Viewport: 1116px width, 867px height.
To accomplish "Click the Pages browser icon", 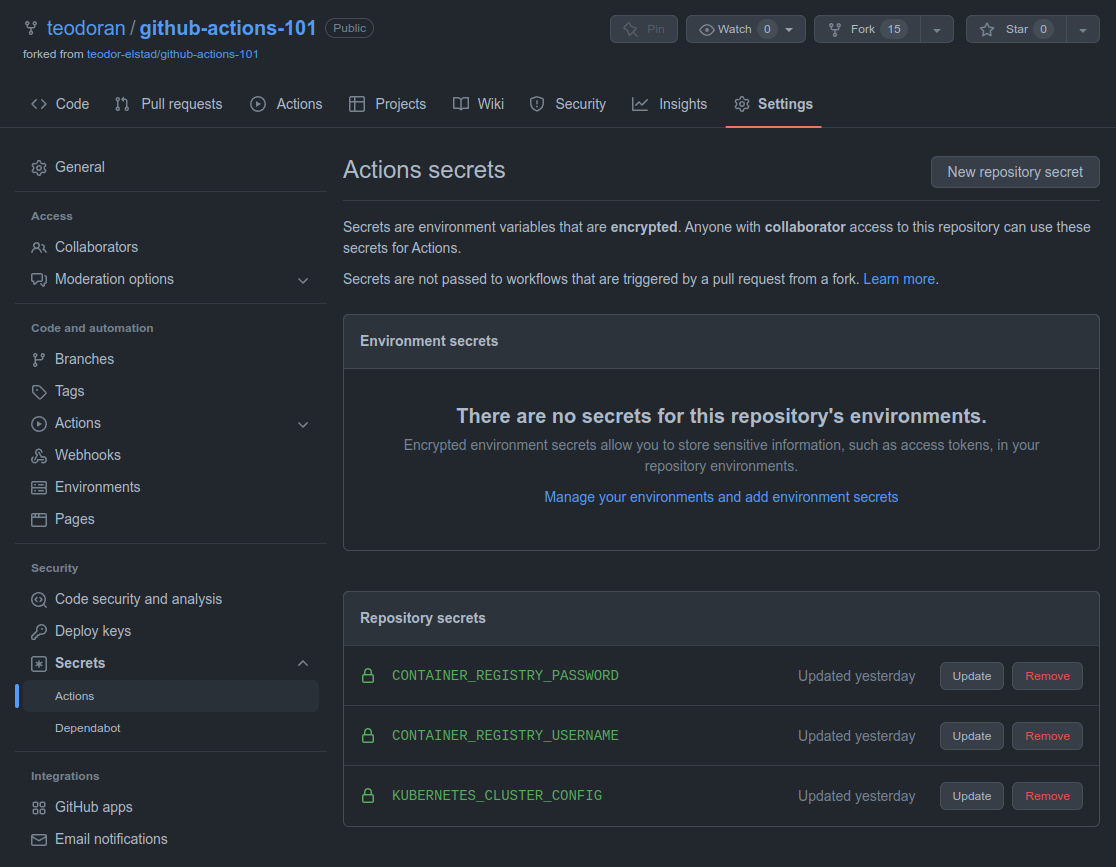I will pyautogui.click(x=38, y=520).
